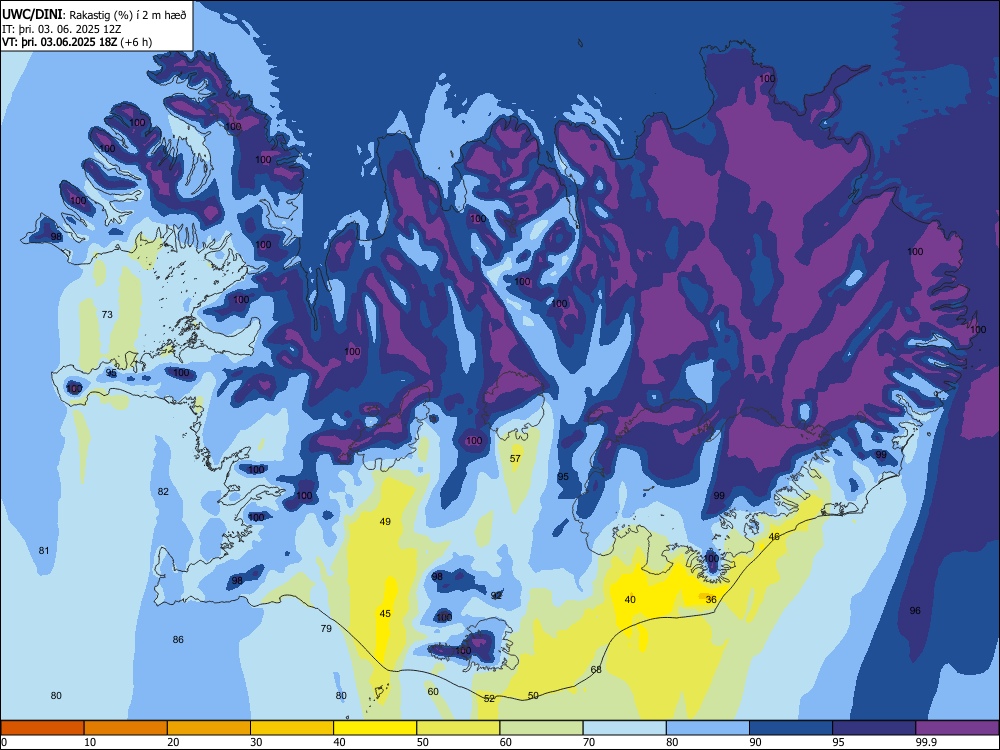Select the medium blue 90–95 legend swatch
The height and width of the screenshot is (750, 1000).
[791, 728]
